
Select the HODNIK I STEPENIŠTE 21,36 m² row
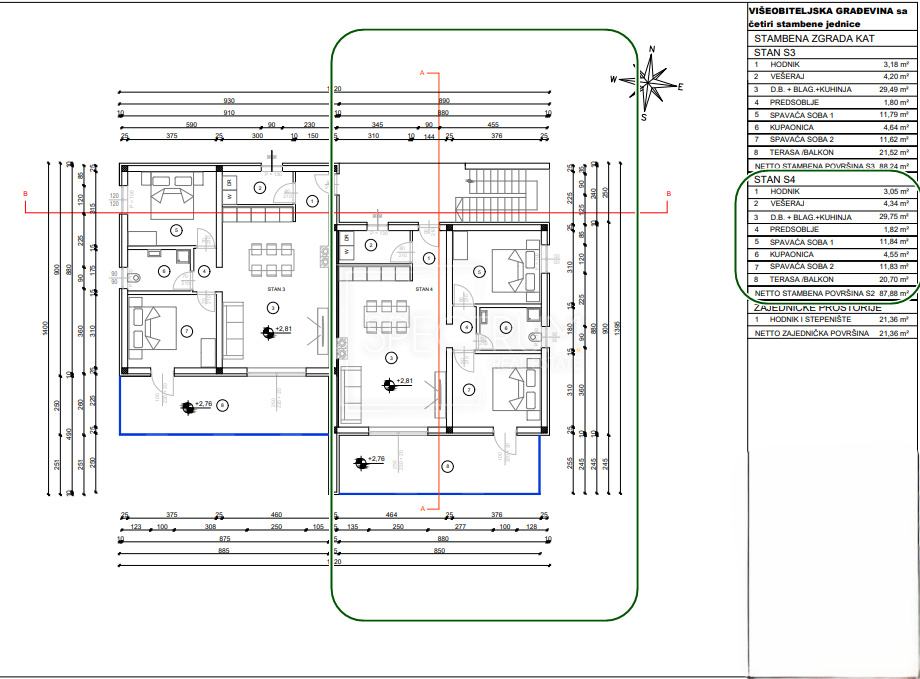(831, 319)
